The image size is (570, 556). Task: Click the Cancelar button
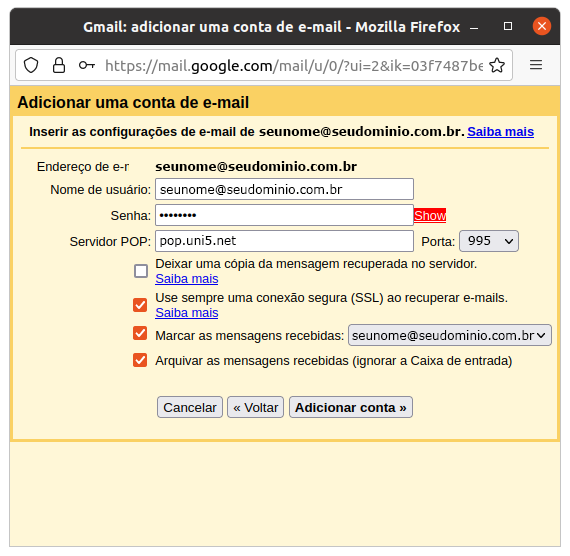point(190,407)
